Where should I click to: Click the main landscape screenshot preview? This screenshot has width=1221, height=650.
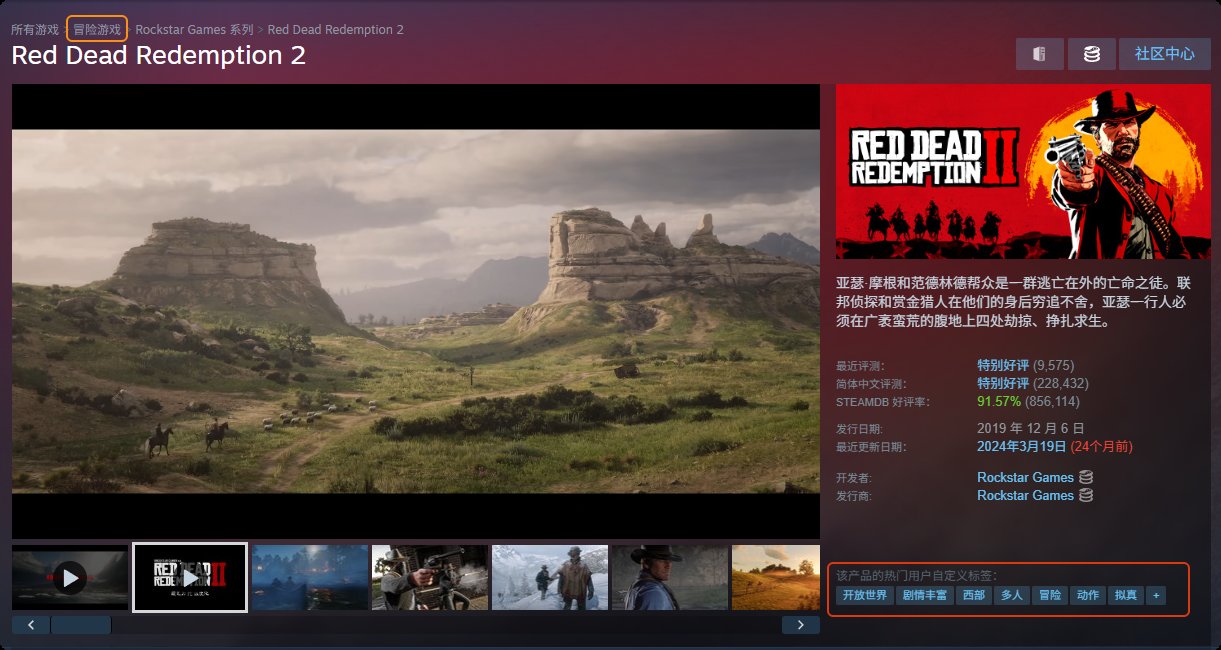pos(416,311)
